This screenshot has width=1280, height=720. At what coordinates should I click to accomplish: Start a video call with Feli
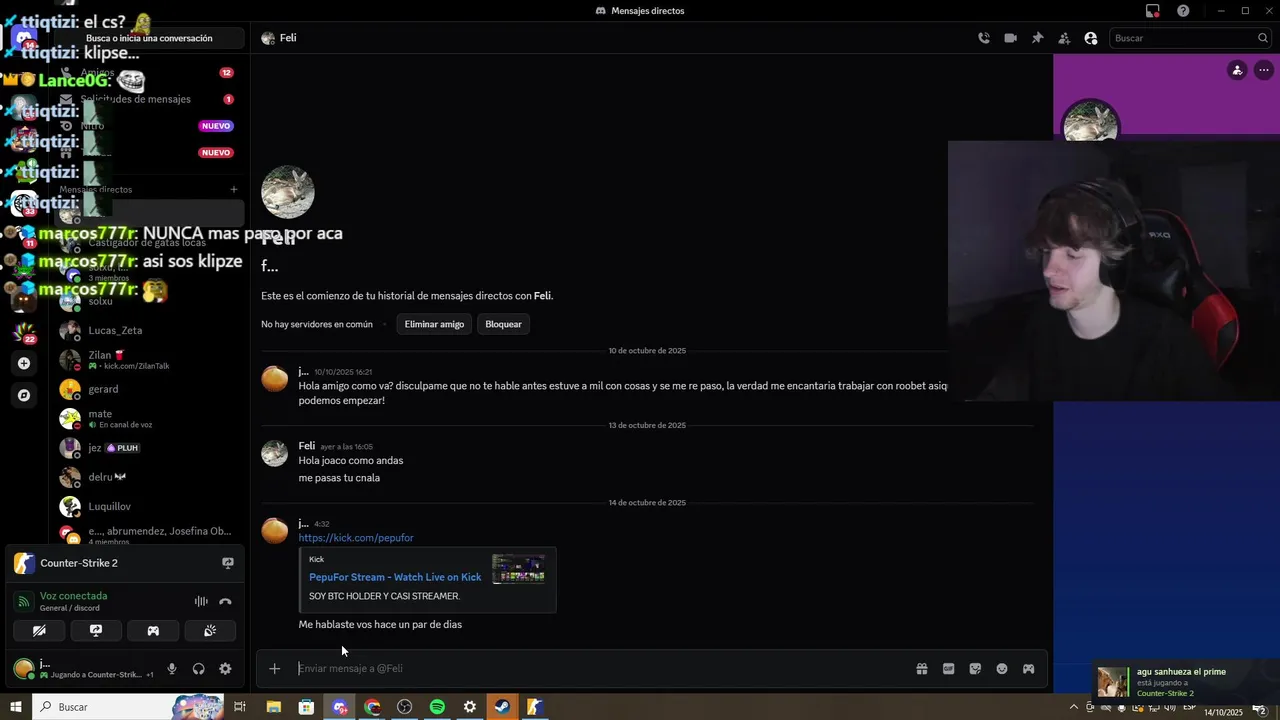point(1011,38)
